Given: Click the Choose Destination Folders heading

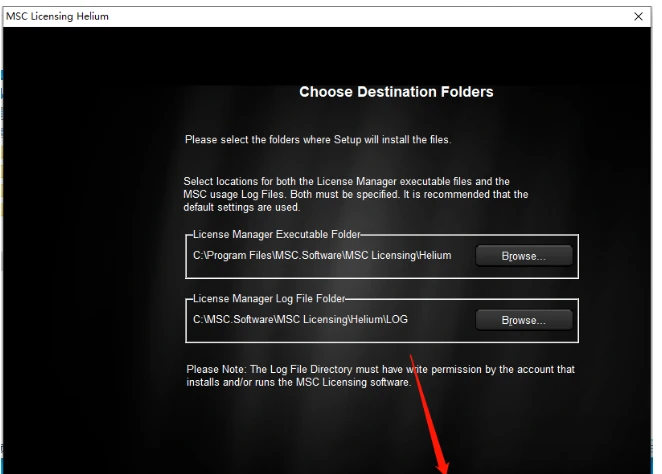Looking at the screenshot, I should [x=396, y=92].
